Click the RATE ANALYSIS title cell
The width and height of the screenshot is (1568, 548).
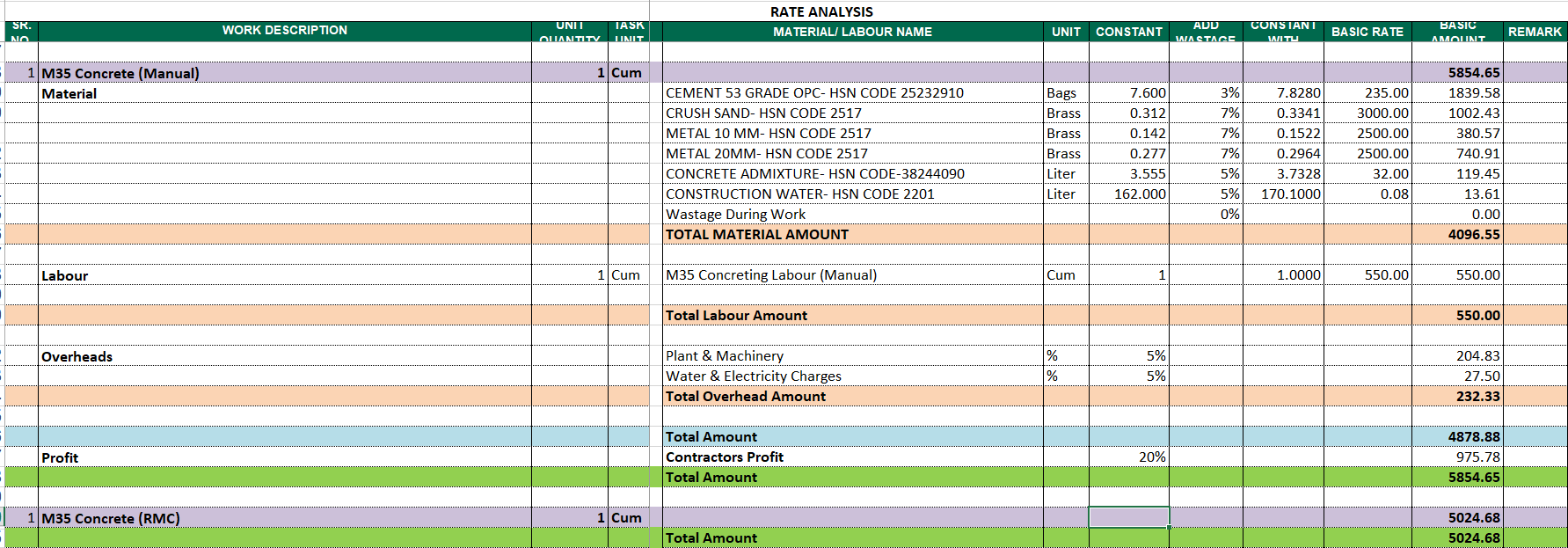coord(821,11)
